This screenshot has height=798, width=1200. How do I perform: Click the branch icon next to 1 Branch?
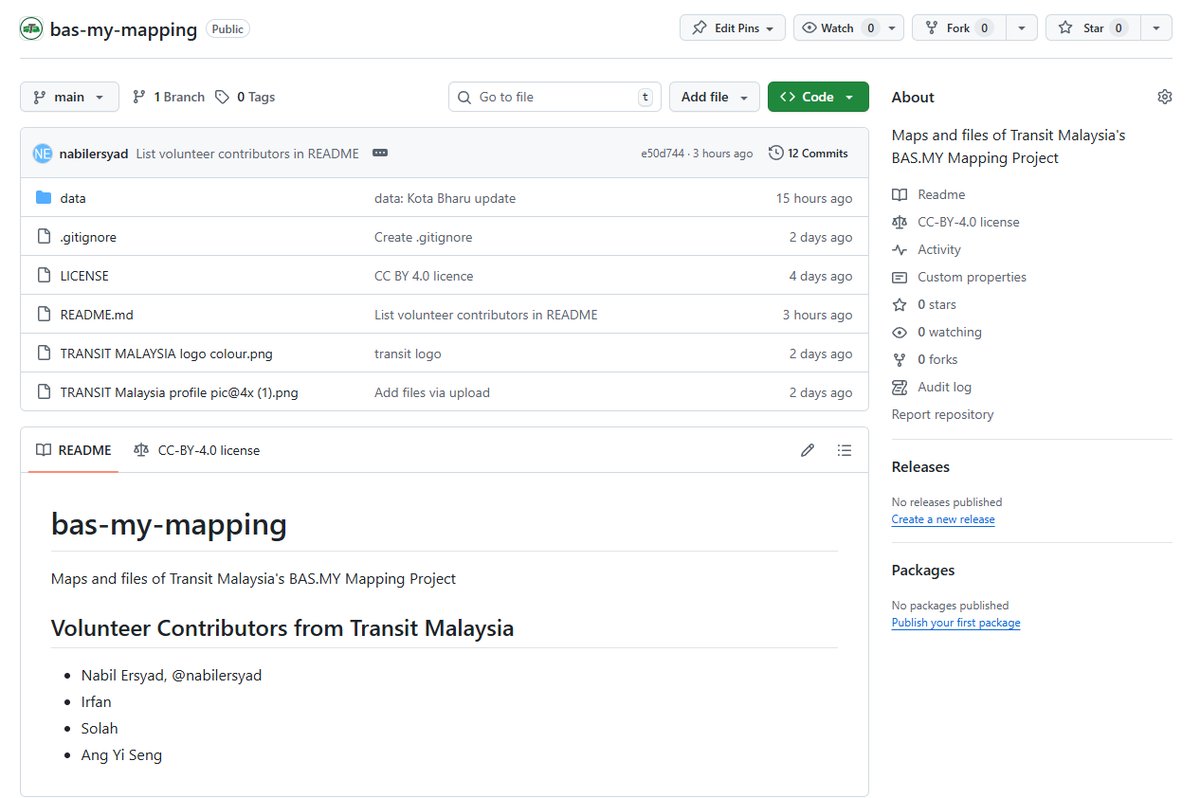(x=140, y=97)
